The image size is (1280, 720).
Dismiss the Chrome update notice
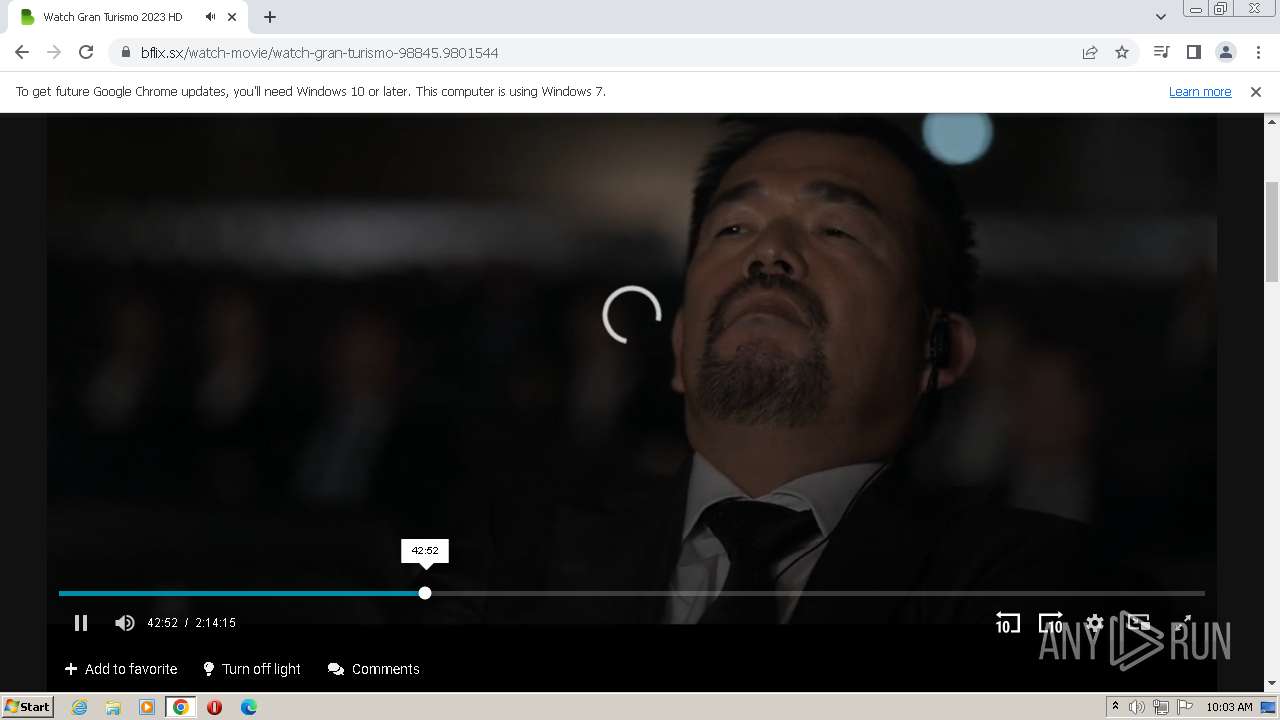tap(1256, 91)
